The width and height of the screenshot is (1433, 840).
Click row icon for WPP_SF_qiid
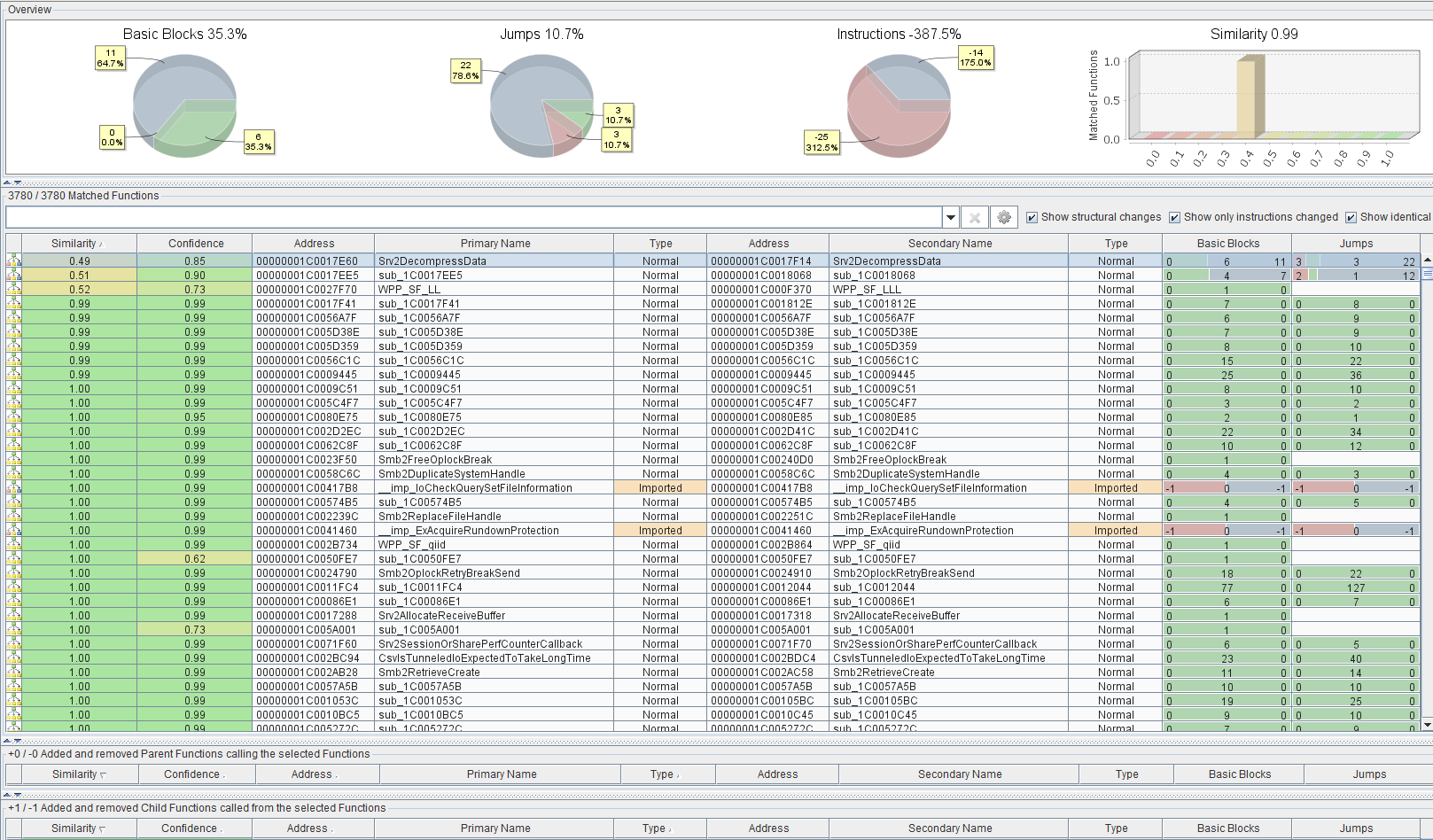[14, 544]
